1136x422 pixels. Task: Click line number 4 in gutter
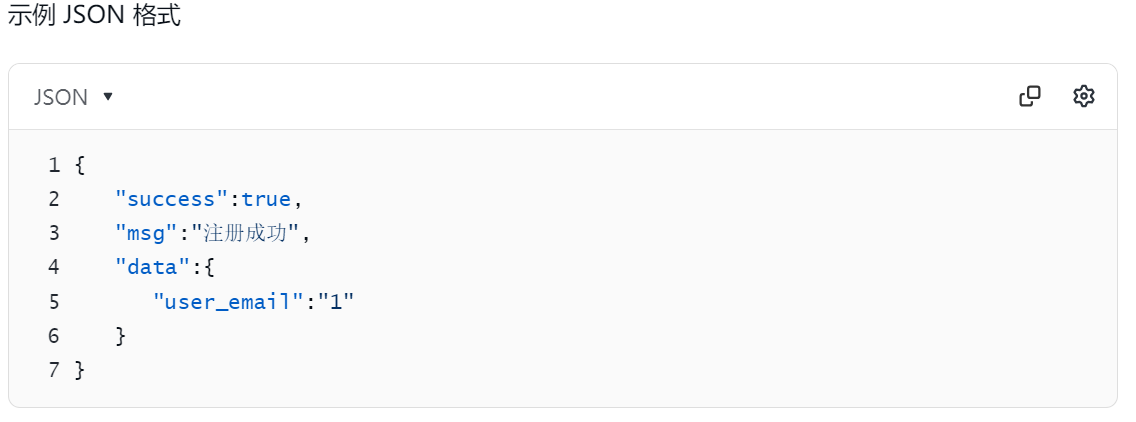(x=54, y=267)
